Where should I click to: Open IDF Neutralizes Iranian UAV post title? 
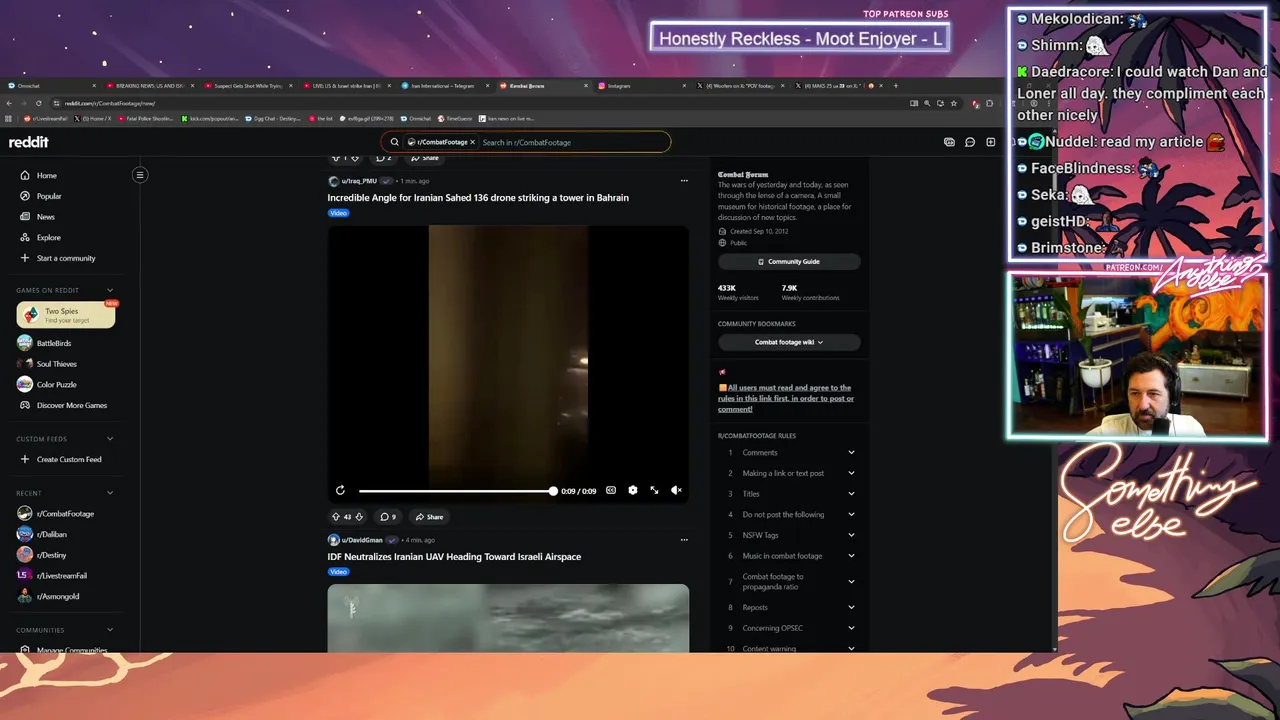pos(454,557)
